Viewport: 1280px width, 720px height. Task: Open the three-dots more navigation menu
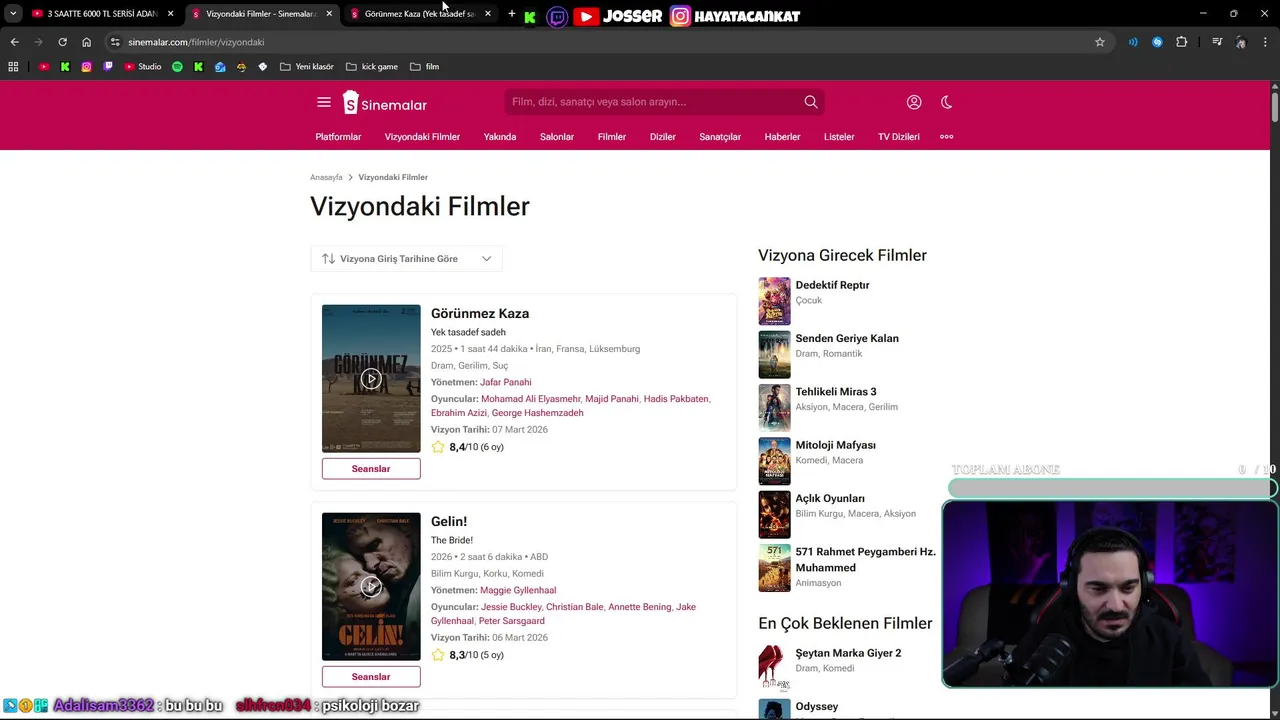pyautogui.click(x=947, y=137)
